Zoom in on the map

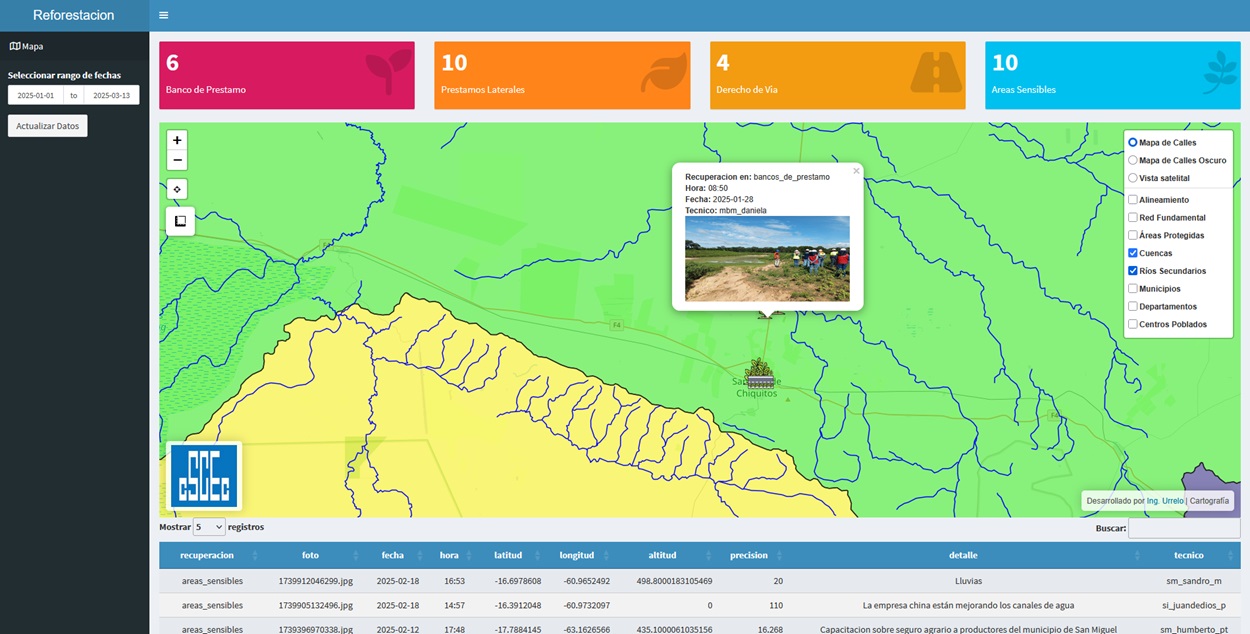(177, 141)
